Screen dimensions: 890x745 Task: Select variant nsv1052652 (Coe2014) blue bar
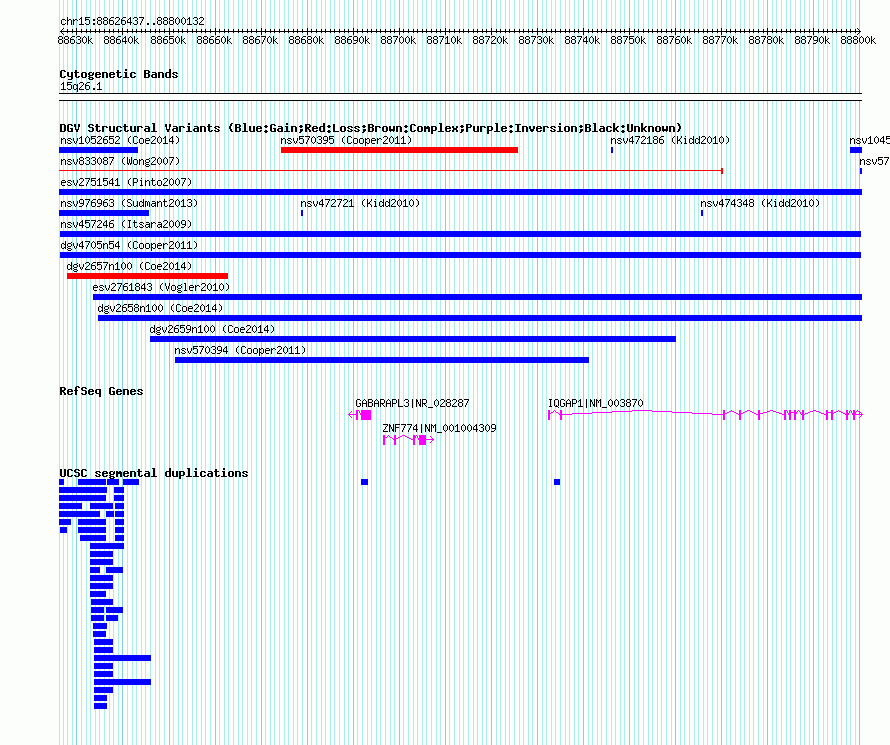[98, 150]
